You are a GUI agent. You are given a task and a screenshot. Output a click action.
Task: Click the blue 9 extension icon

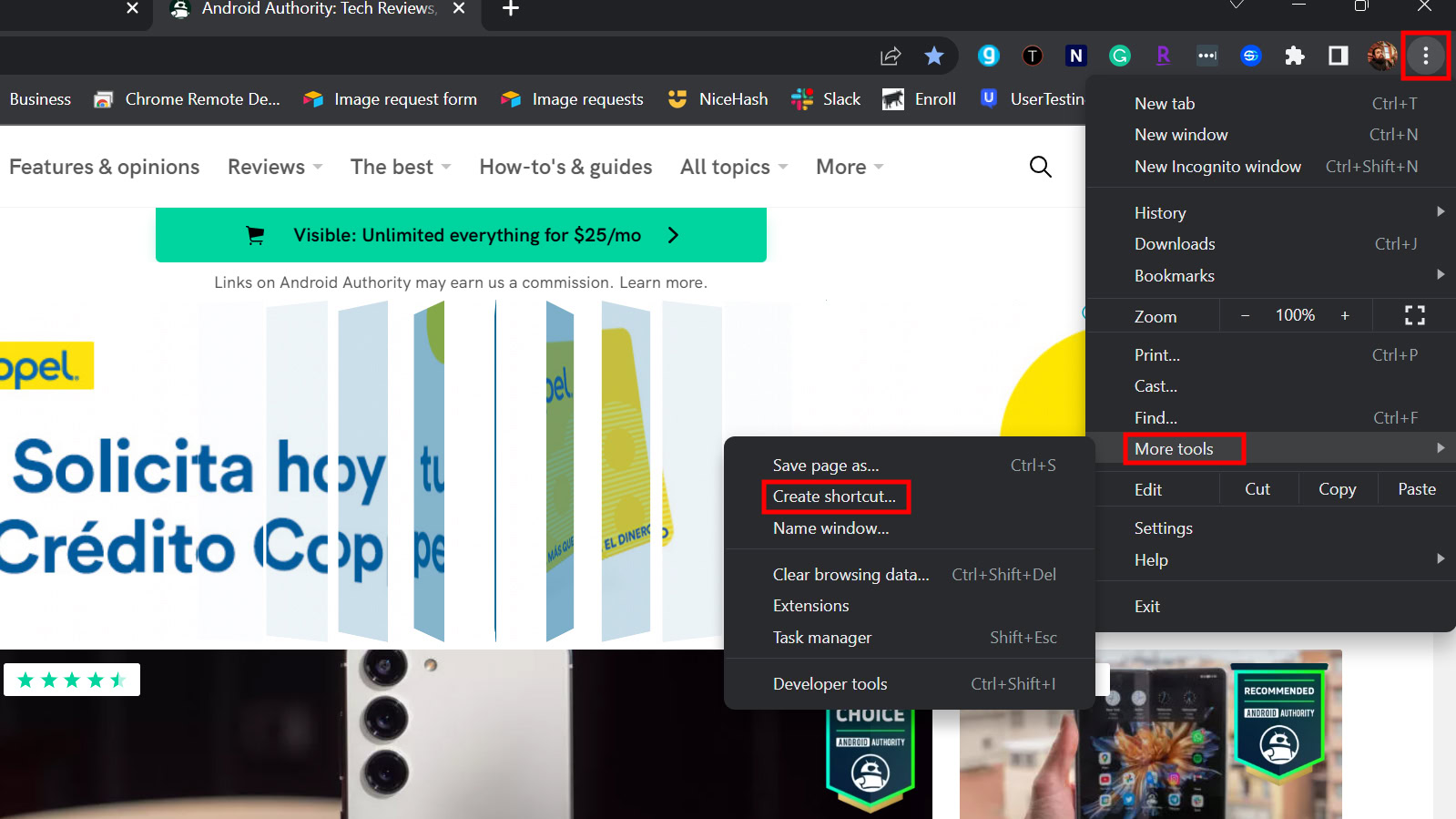click(989, 56)
